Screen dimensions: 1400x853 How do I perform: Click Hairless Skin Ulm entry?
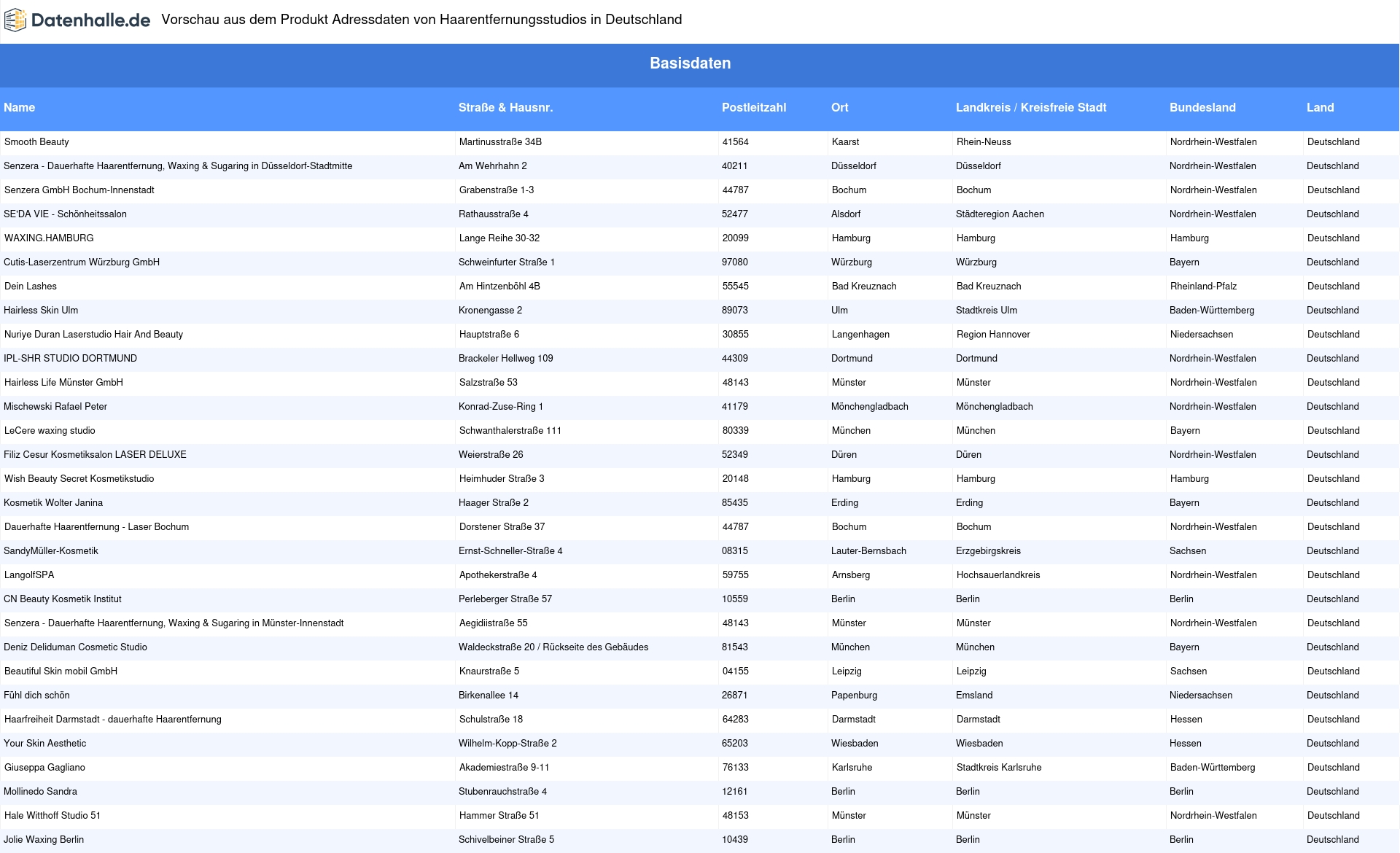[x=41, y=311]
